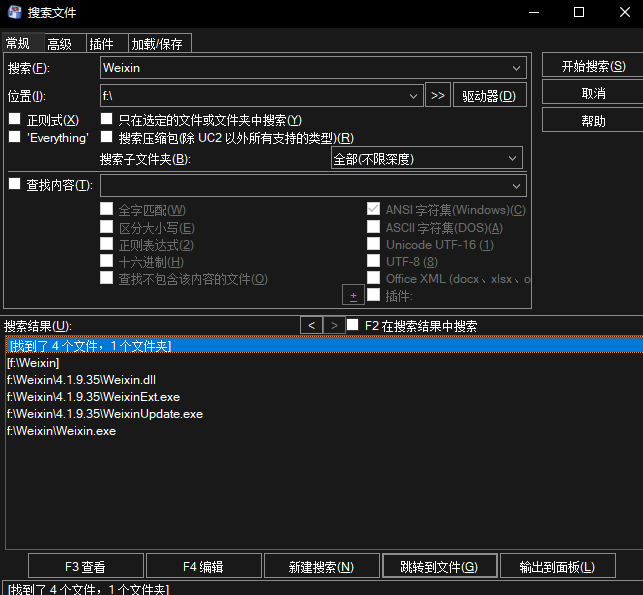Click the >> browse folder button
The width and height of the screenshot is (643, 595).
point(438,96)
